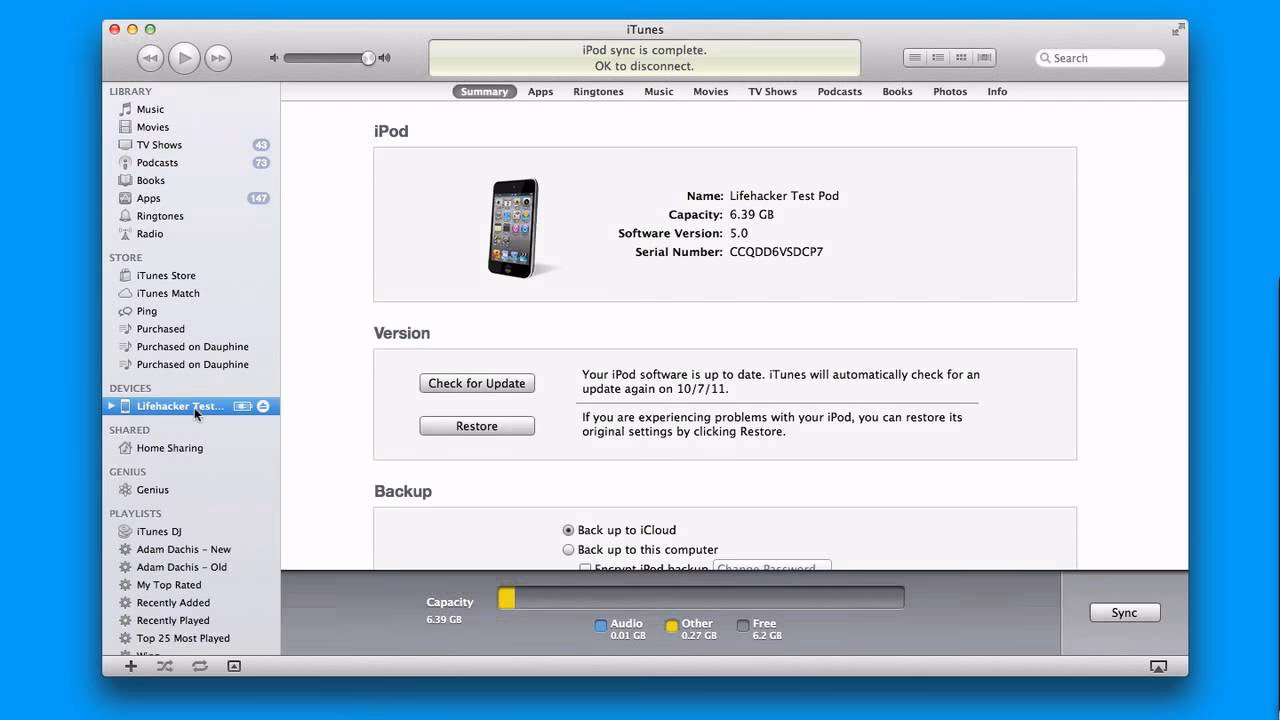Click the Sync button

(x=1124, y=613)
